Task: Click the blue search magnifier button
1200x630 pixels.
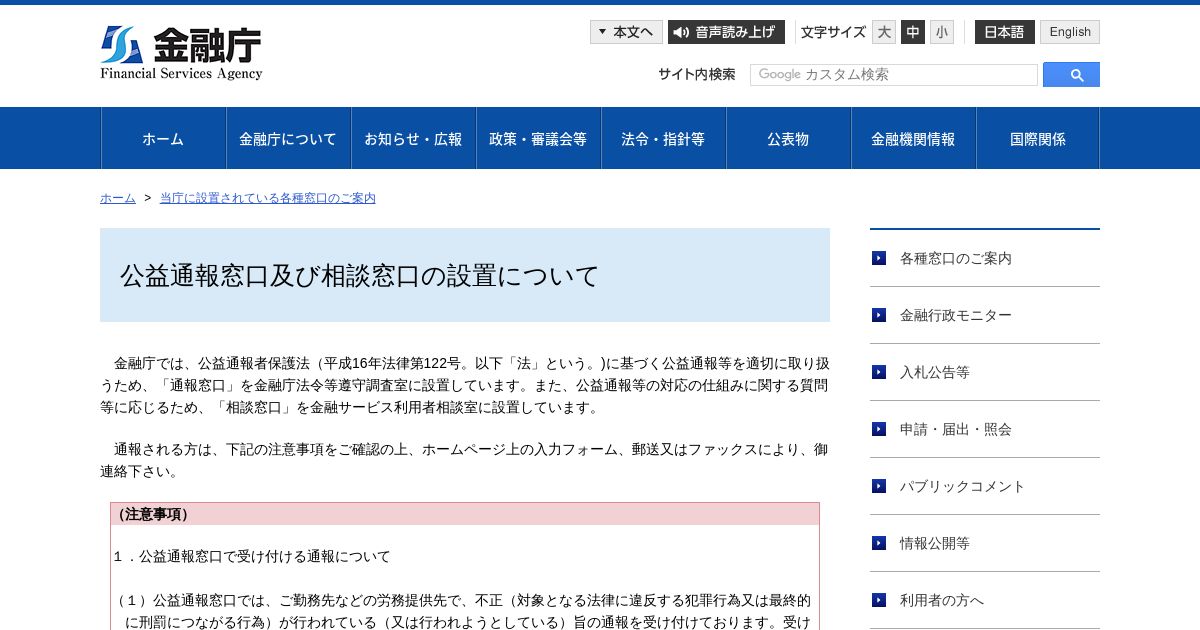Action: (1071, 75)
